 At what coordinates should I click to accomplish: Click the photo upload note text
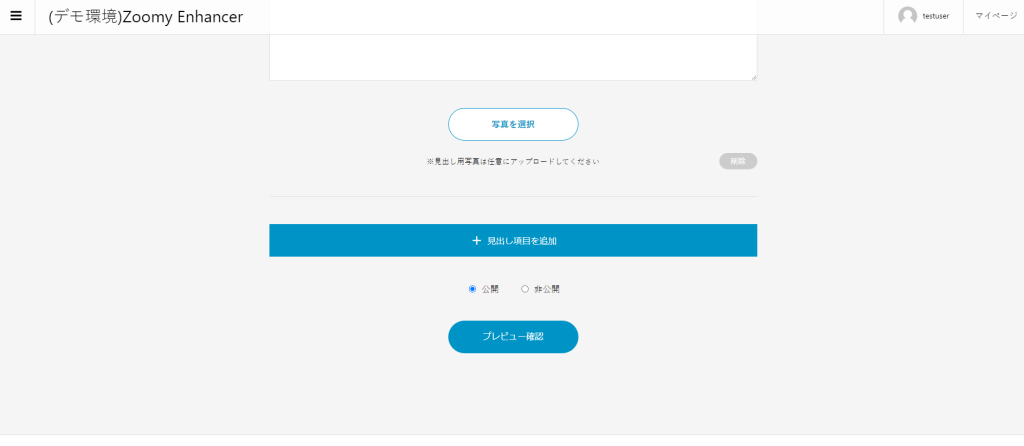(513, 161)
